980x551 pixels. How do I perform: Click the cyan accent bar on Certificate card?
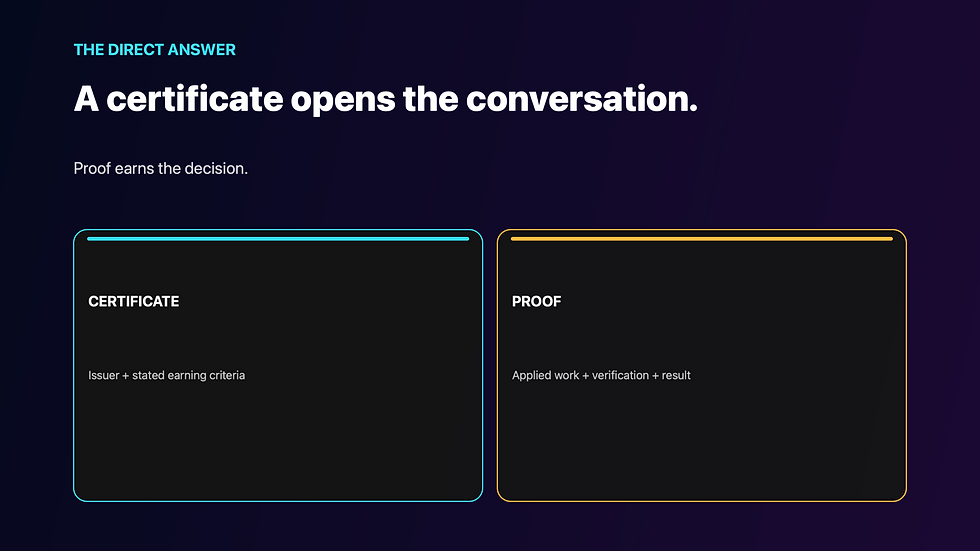point(278,239)
